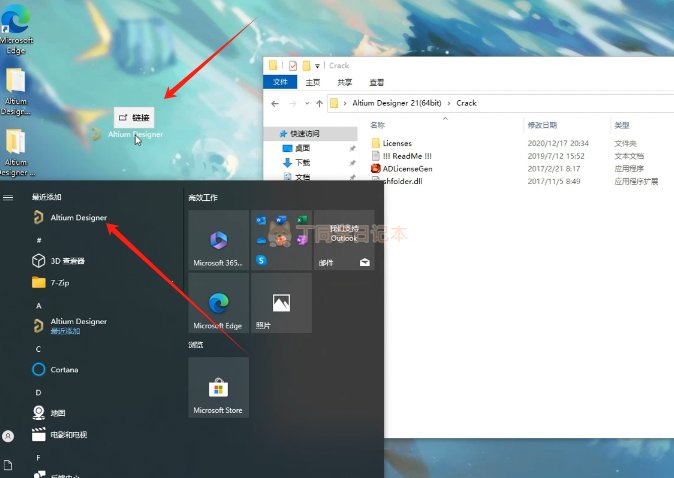Click the 高效工作 tile group title
The image size is (674, 478).
(x=203, y=197)
